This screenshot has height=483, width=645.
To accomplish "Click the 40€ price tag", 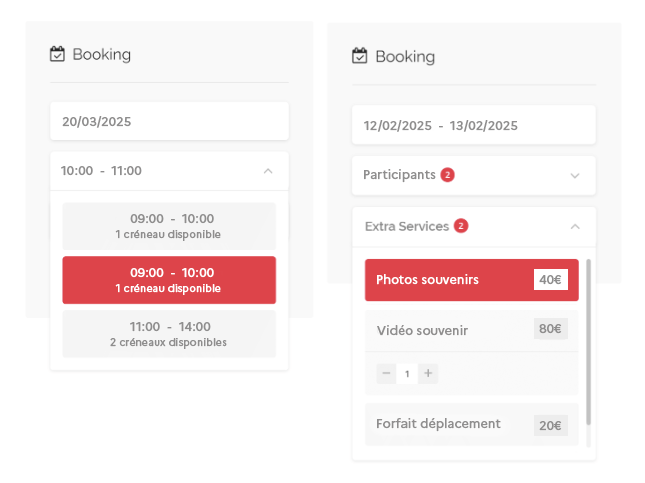I will pyautogui.click(x=550, y=280).
